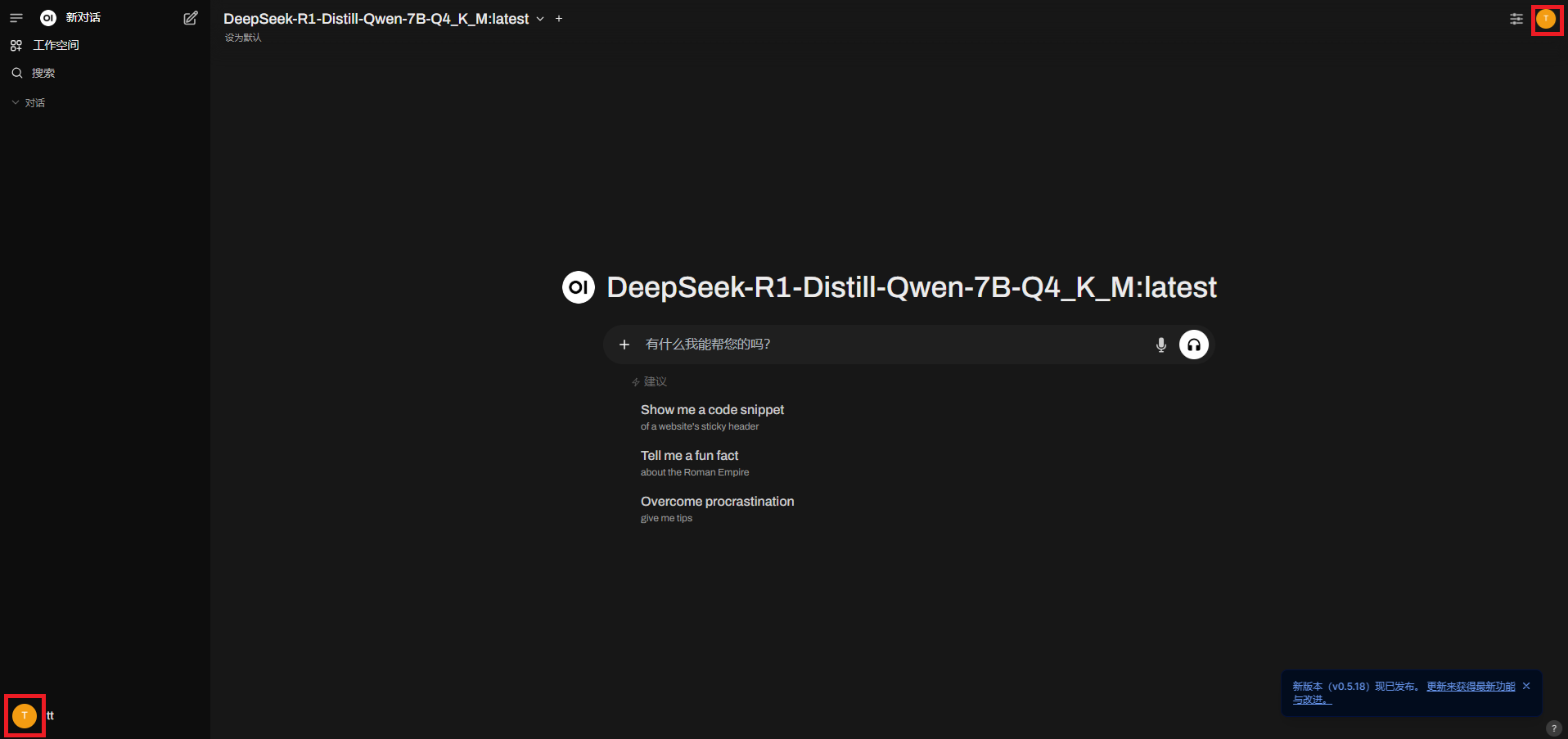Viewport: 1568px width, 739px height.
Task: Click the large model logo in center
Action: click(579, 287)
